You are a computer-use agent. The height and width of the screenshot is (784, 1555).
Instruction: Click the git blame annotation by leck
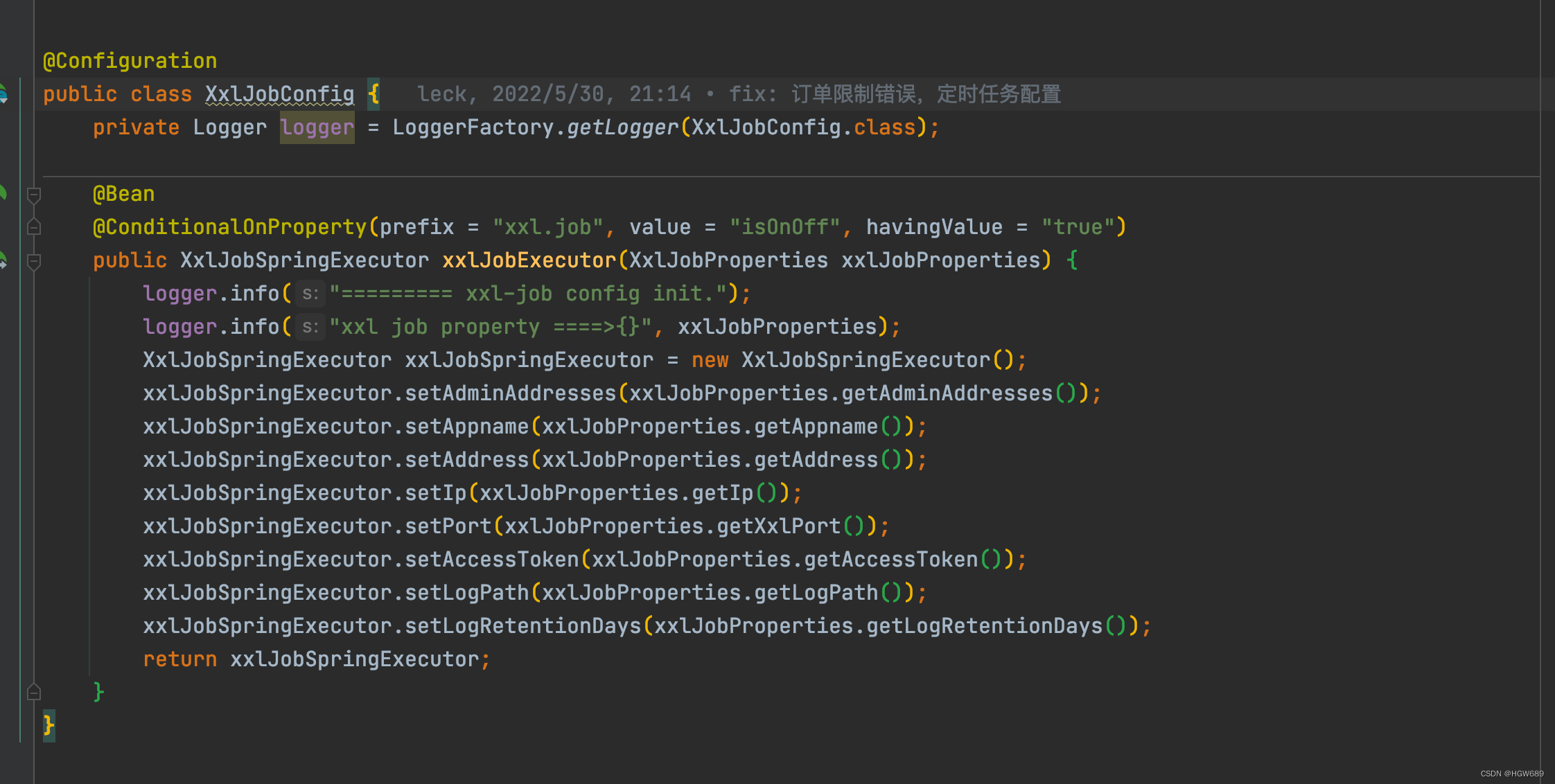point(738,94)
